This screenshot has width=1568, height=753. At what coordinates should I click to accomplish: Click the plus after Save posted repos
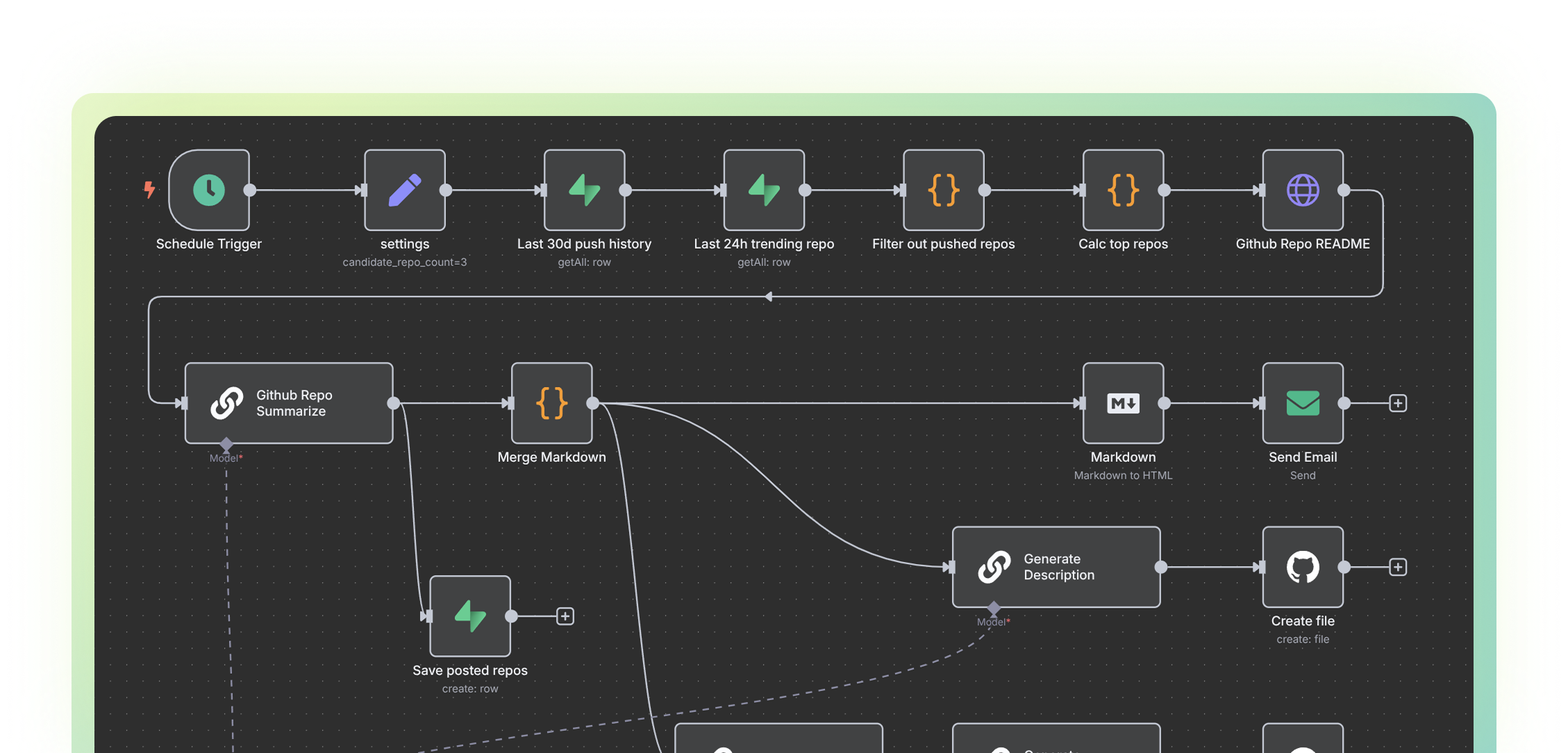pos(566,616)
